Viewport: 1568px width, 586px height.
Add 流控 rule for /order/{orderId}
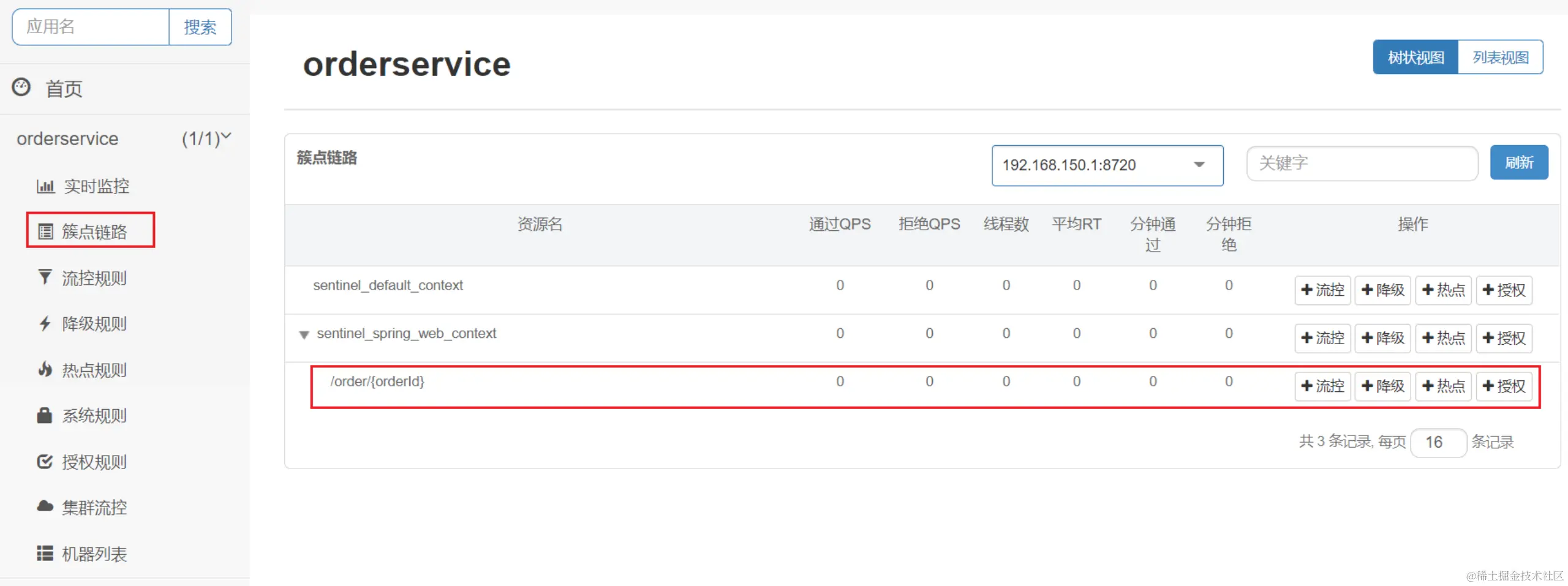tap(1322, 386)
